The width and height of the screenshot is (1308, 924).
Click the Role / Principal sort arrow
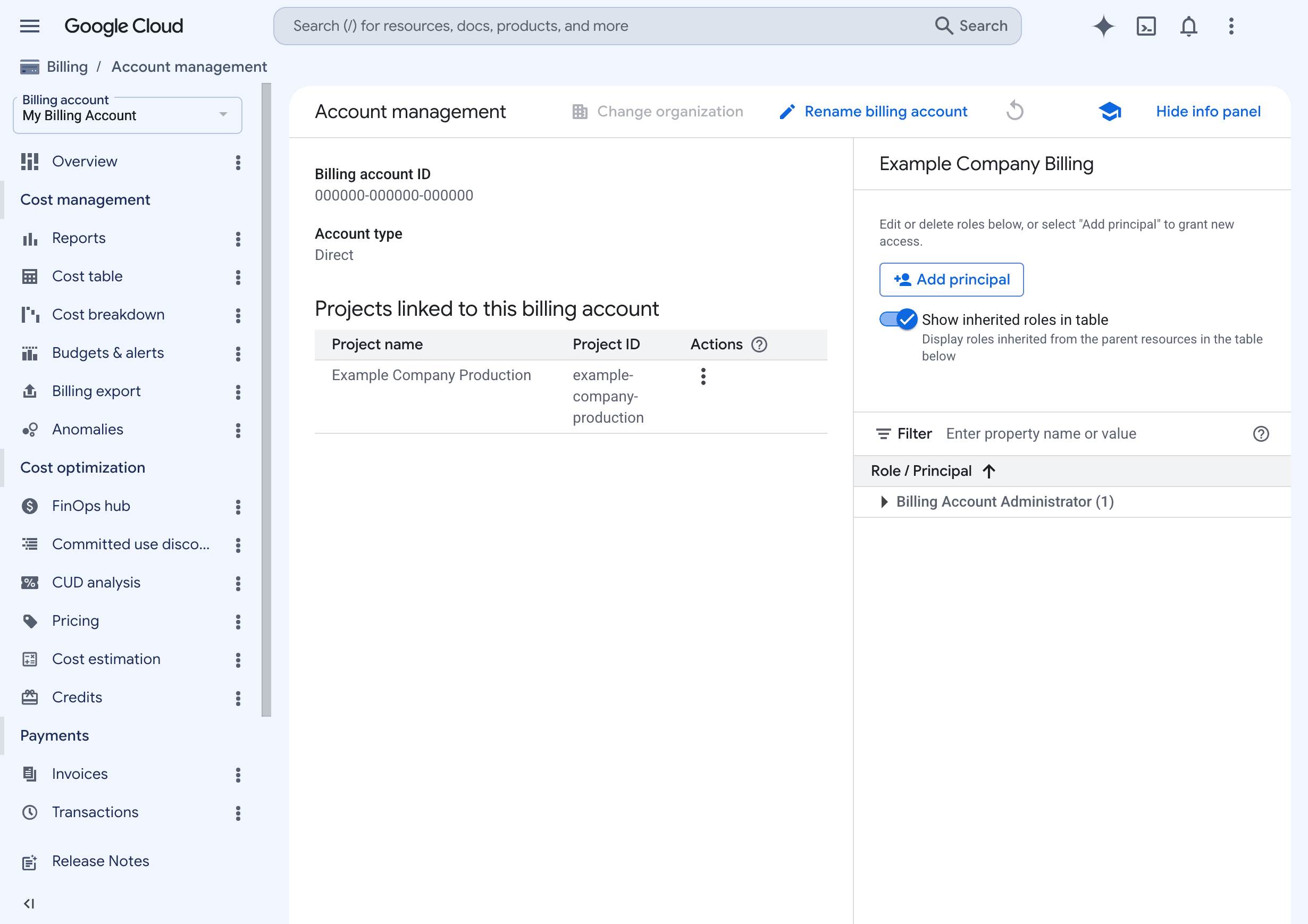point(989,471)
